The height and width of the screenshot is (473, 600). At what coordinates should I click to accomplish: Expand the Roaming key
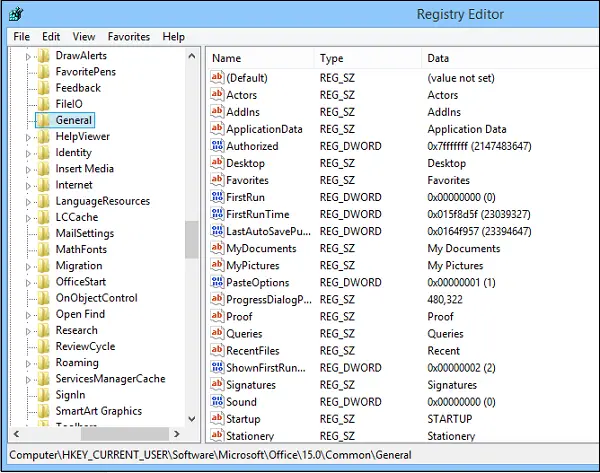(28, 364)
